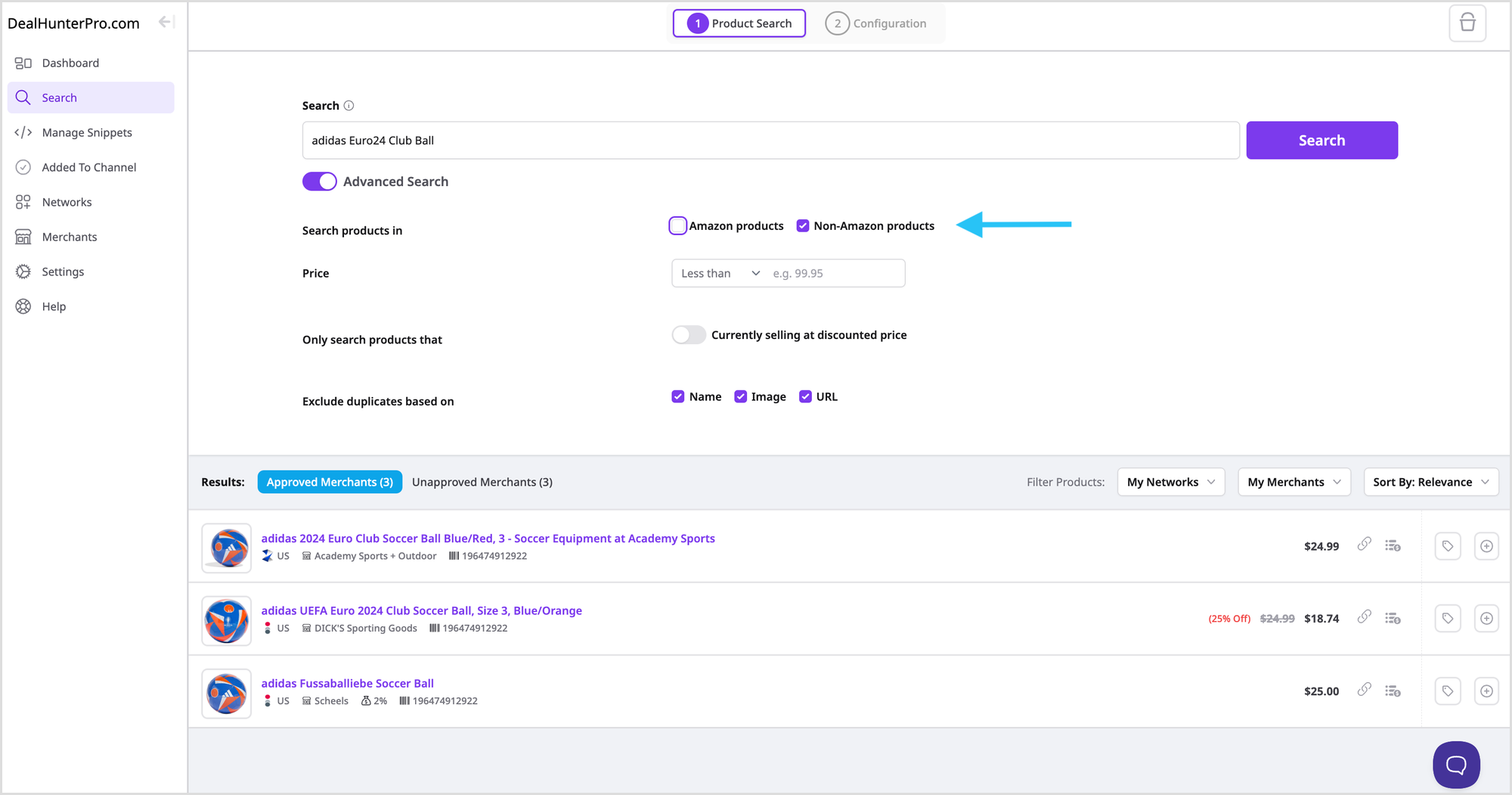Click the purple Search button
The width and height of the screenshot is (1512, 795).
coord(1321,140)
